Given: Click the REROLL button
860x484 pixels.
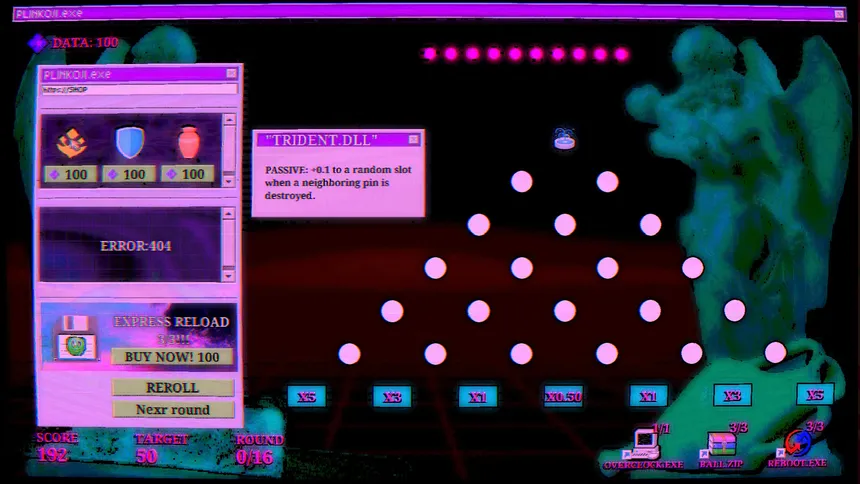Looking at the screenshot, I should point(173,387).
